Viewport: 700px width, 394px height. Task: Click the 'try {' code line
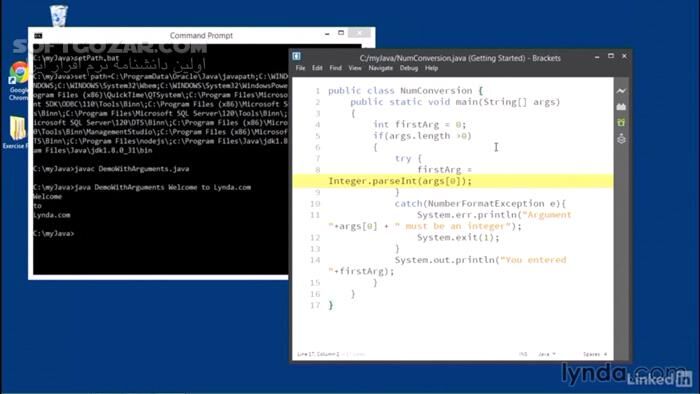click(408, 158)
